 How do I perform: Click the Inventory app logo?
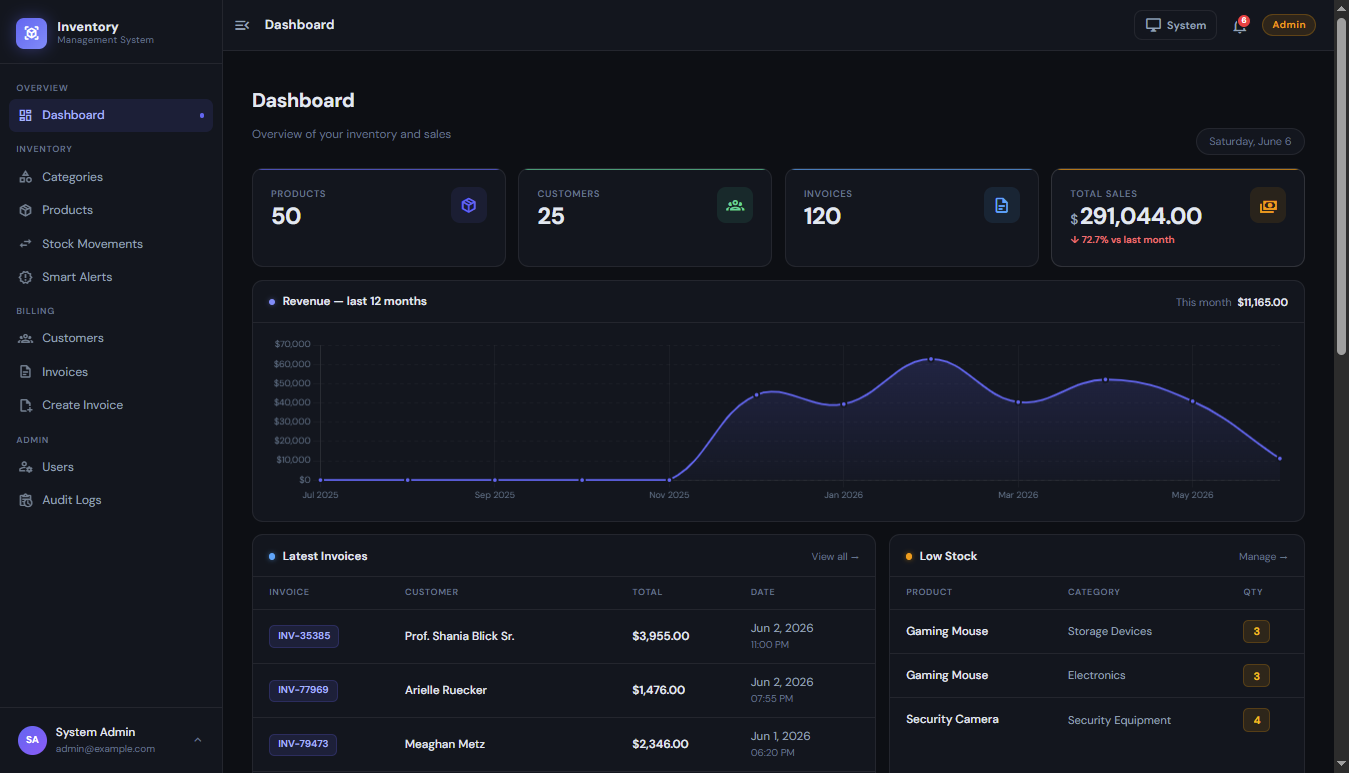click(x=32, y=33)
